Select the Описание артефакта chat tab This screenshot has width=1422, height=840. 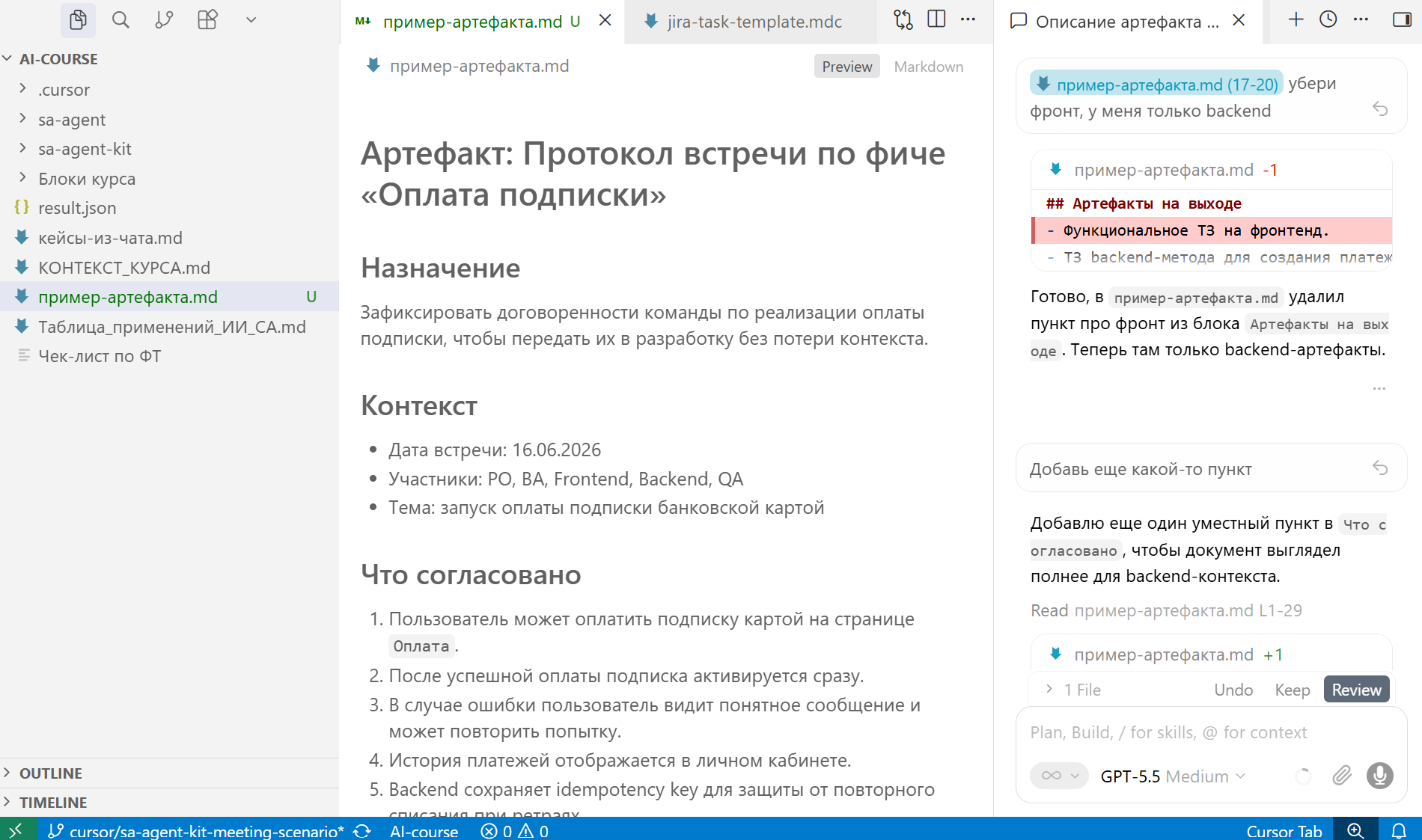click(x=1127, y=22)
